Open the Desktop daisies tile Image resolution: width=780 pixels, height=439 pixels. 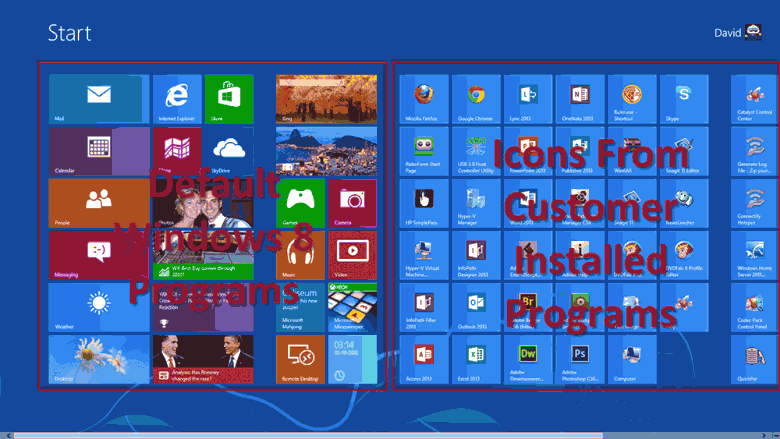99,359
